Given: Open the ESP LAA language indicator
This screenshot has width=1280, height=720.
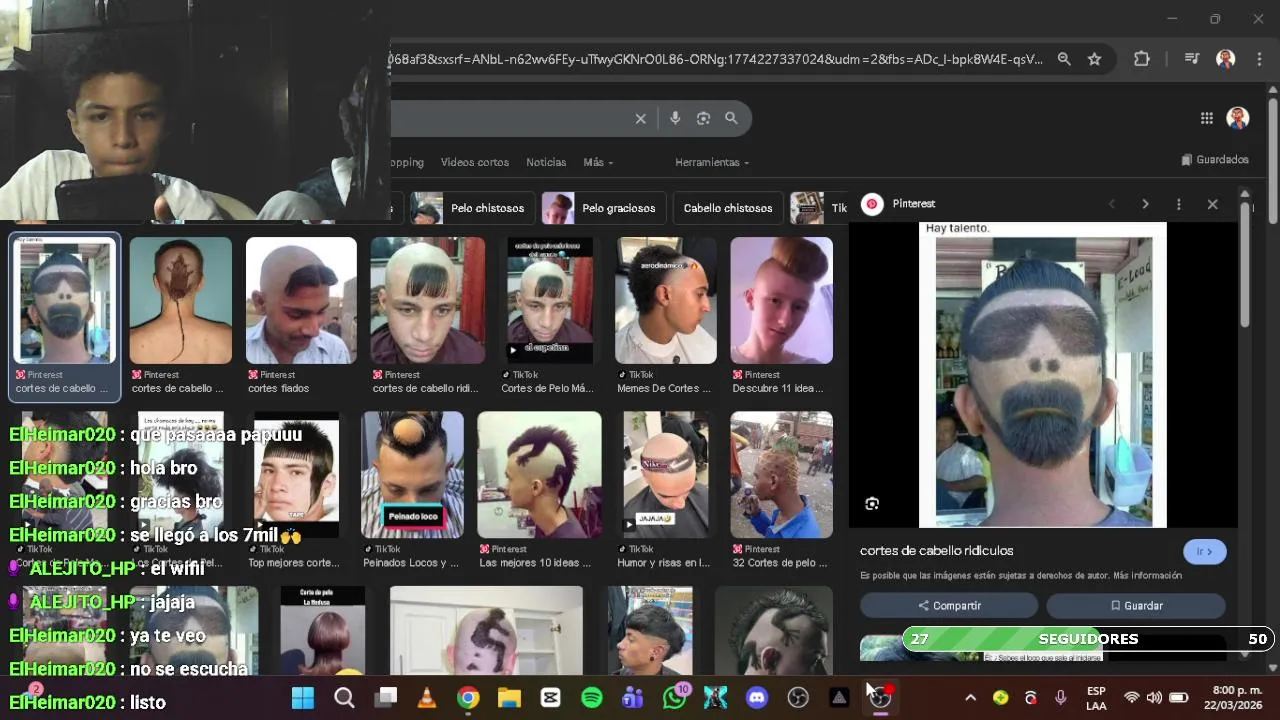Looking at the screenshot, I should pos(1096,698).
